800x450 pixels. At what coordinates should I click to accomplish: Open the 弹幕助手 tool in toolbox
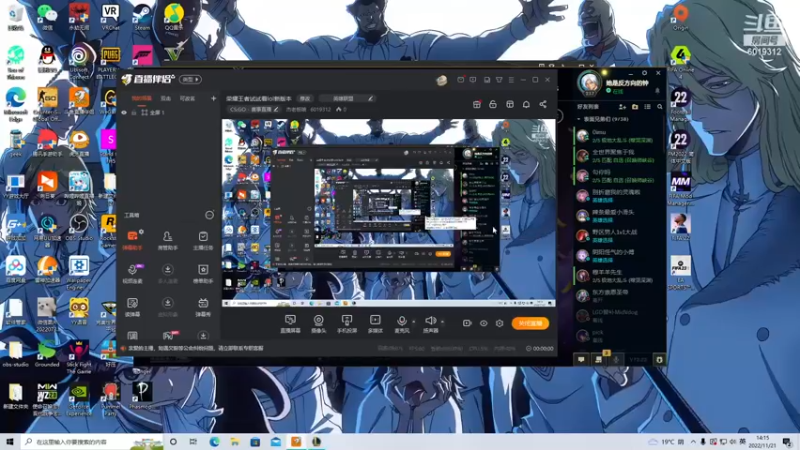132,240
